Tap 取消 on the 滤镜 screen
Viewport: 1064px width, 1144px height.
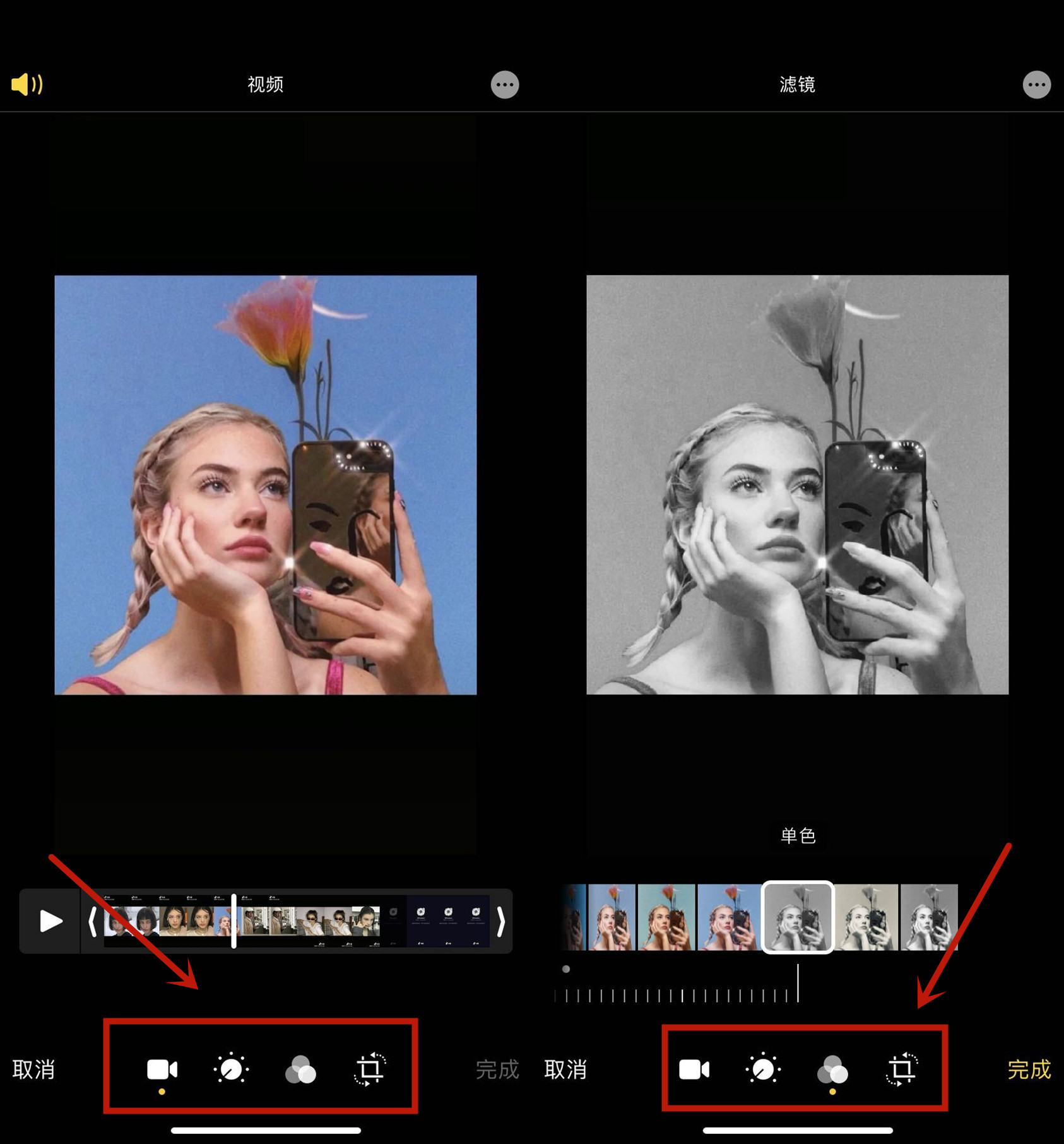click(565, 1070)
